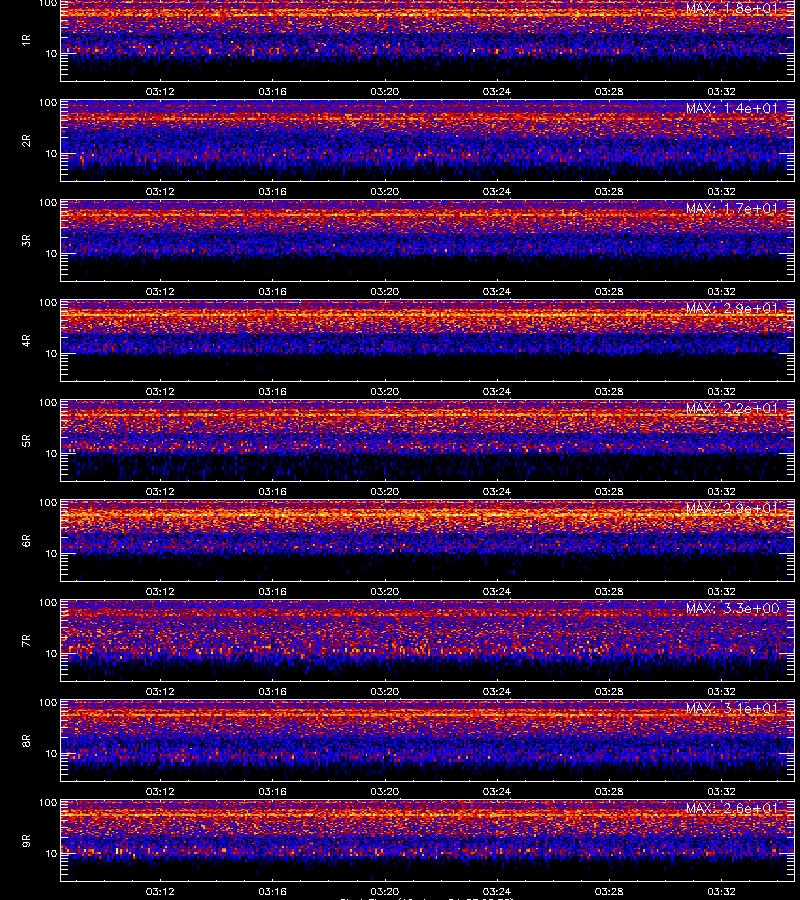Click the 03:12 time label below 1R
This screenshot has width=800, height=900.
pyautogui.click(x=160, y=91)
